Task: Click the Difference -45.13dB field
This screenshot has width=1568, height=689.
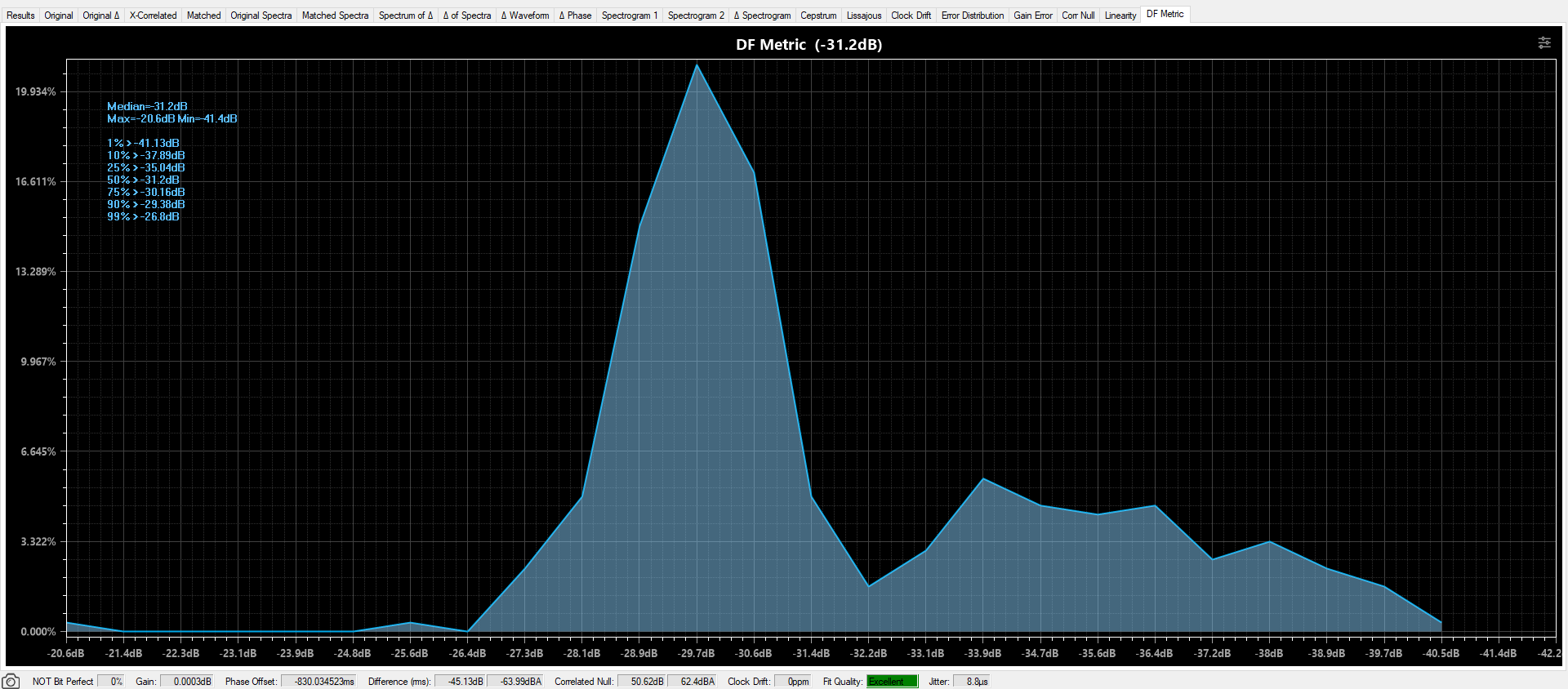Action: (x=460, y=682)
